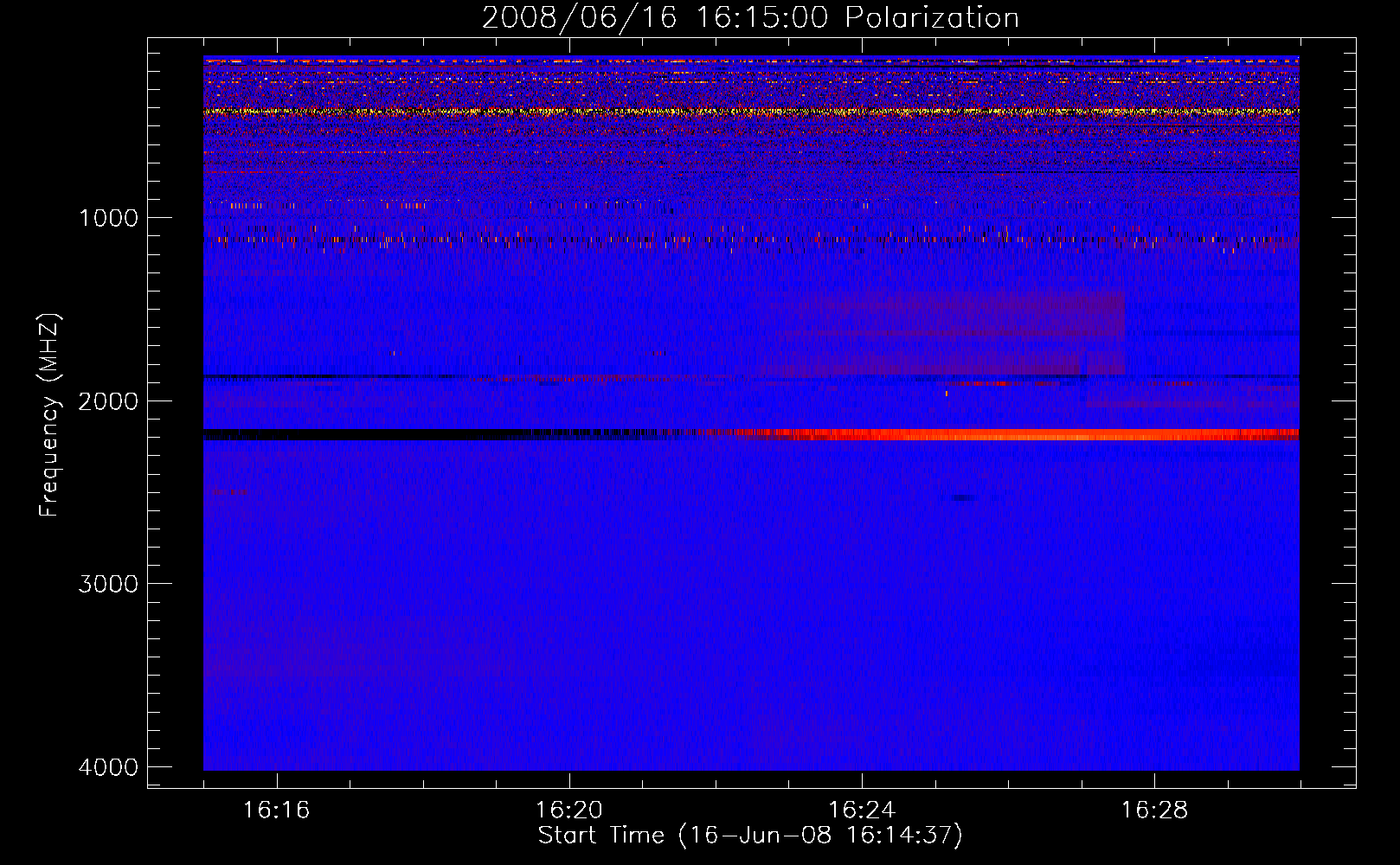Click the 16:20 time tick label
The height and width of the screenshot is (865, 1400).
(568, 811)
